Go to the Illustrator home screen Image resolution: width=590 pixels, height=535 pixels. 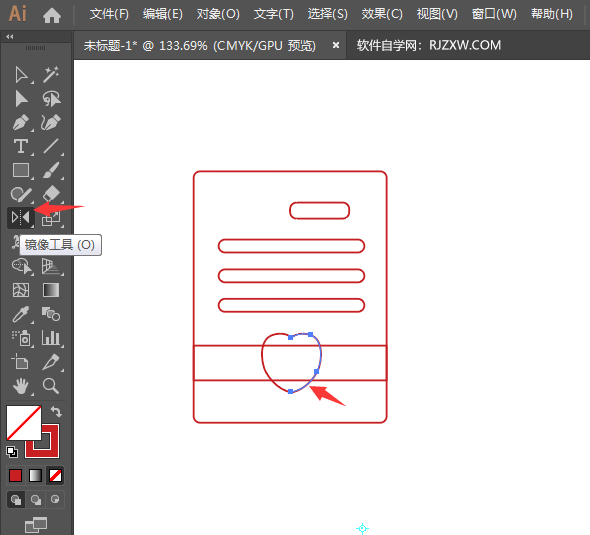[52, 15]
